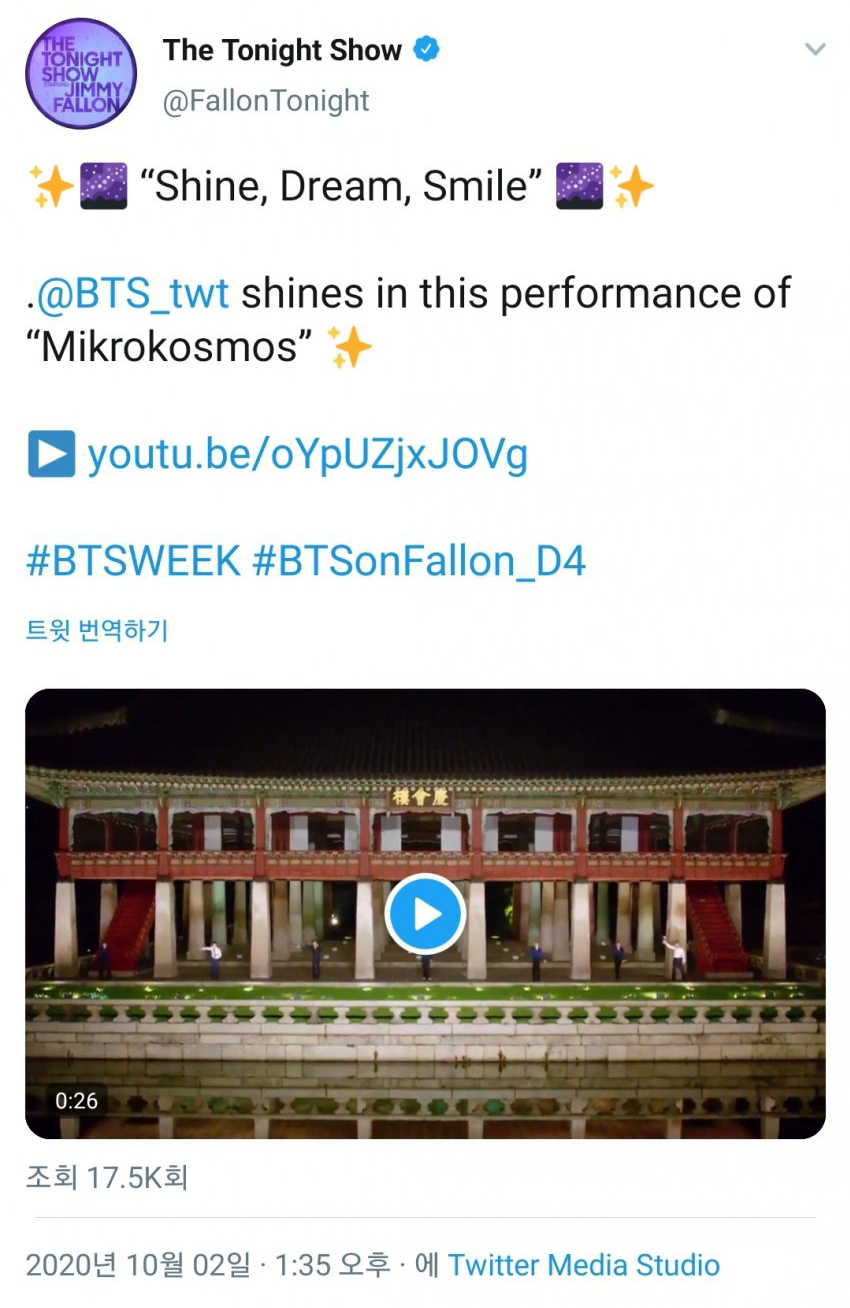
Task: Click the 0:26 duration badge
Action: [77, 1101]
